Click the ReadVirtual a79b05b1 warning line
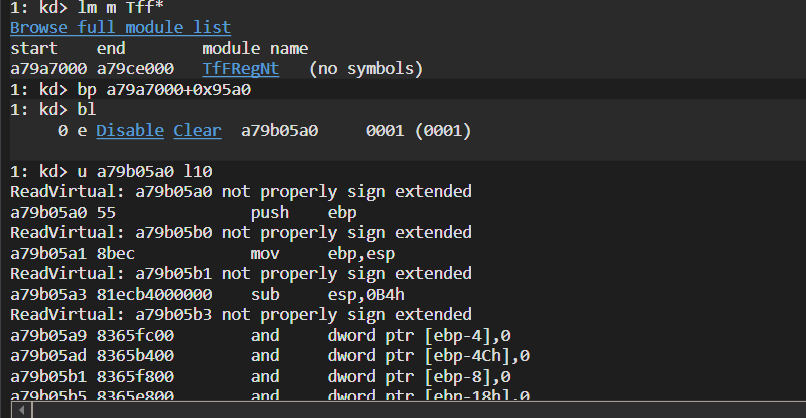The height and width of the screenshot is (418, 806). coord(241,274)
